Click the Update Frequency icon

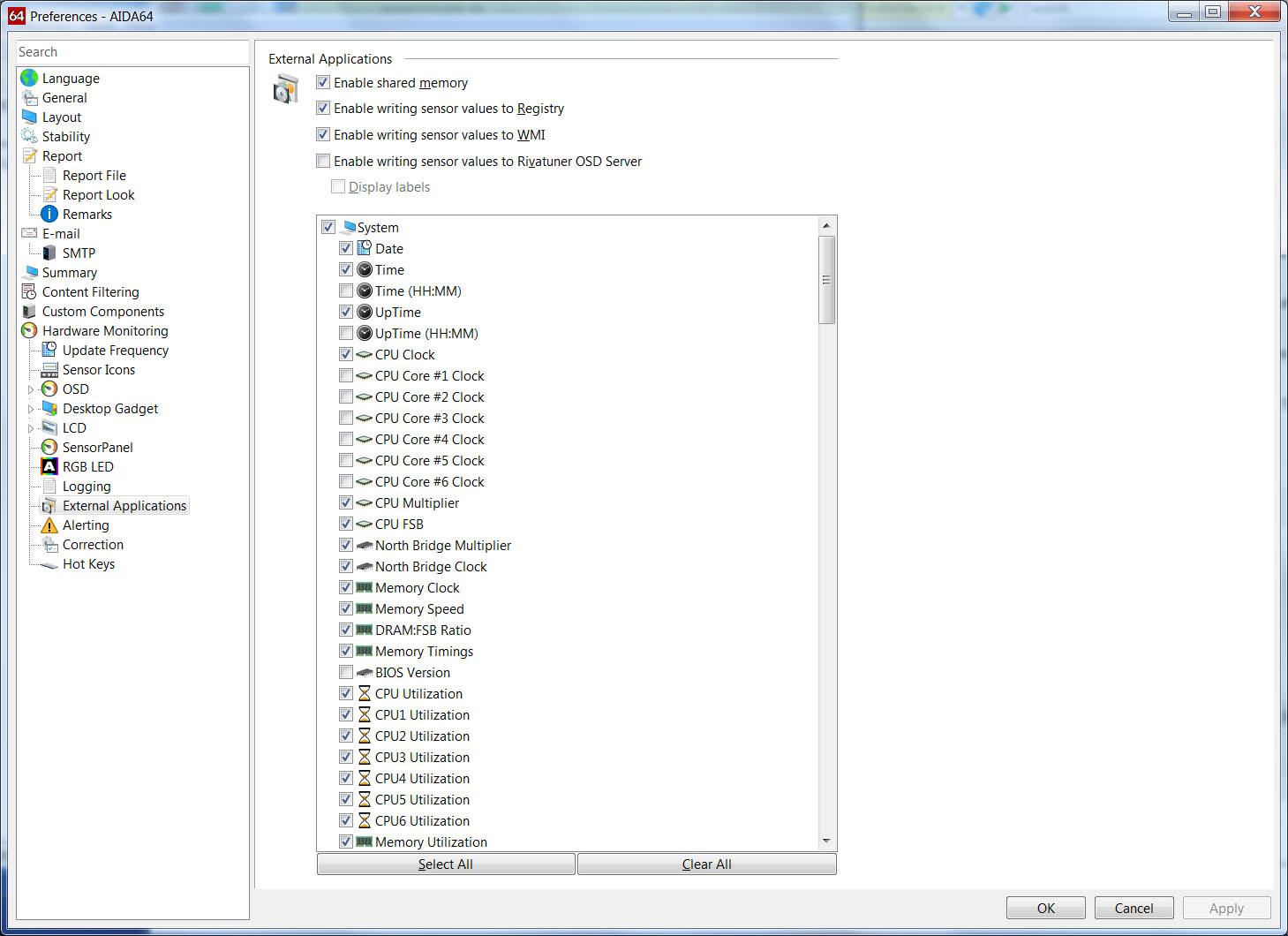(x=49, y=351)
